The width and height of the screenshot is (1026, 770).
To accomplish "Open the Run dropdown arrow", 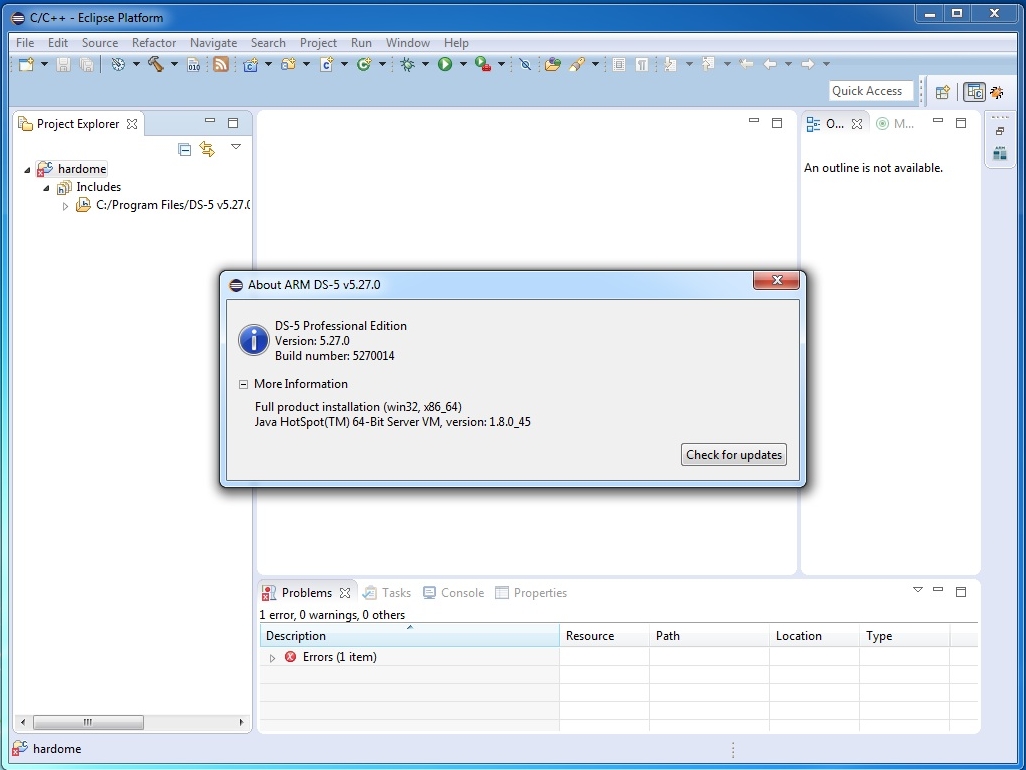I will [463, 64].
